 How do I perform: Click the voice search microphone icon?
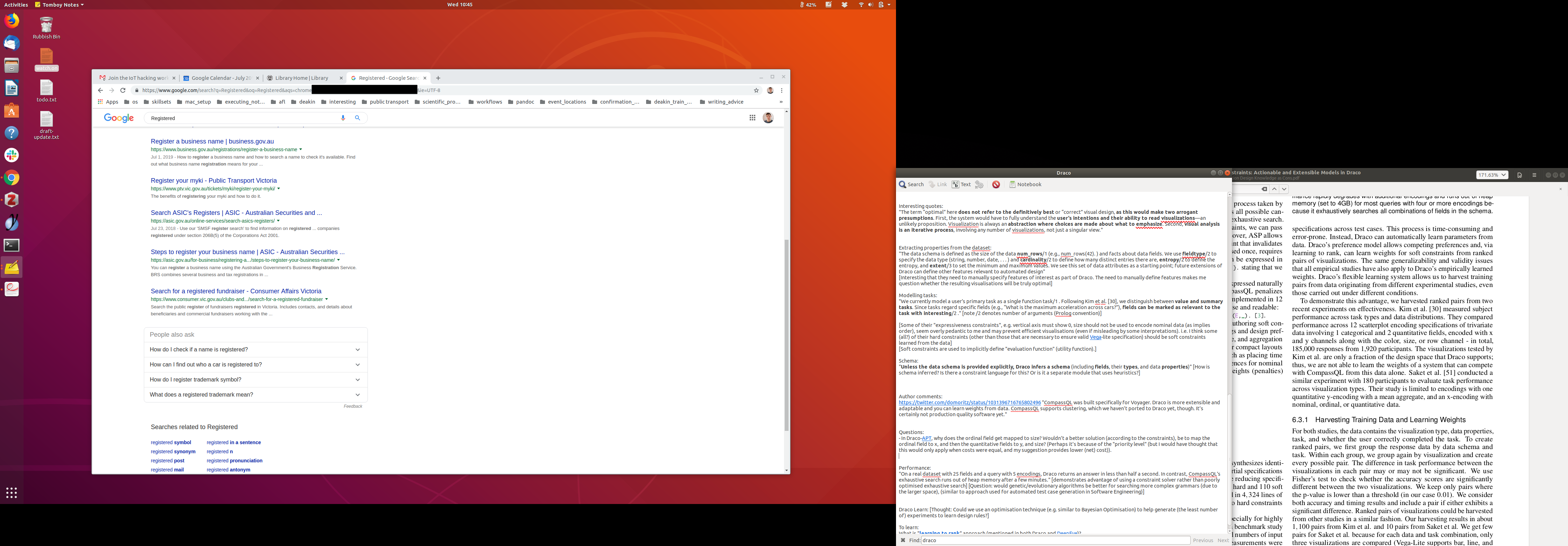click(x=343, y=118)
